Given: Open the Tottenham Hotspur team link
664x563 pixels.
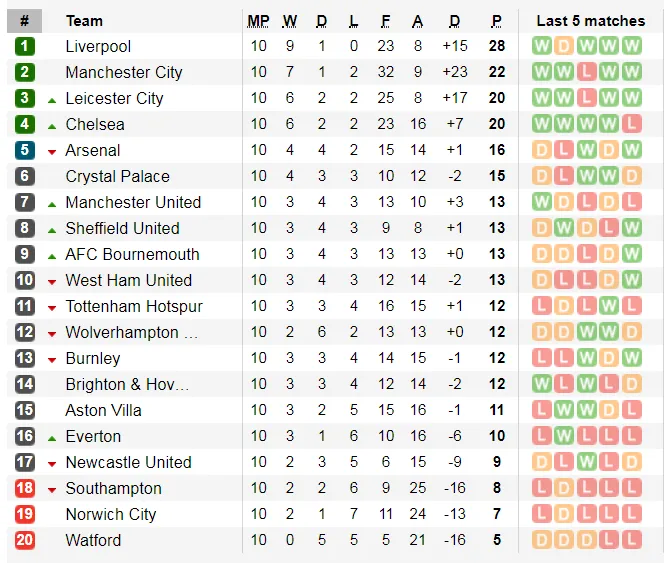Looking at the screenshot, I should pos(134,306).
